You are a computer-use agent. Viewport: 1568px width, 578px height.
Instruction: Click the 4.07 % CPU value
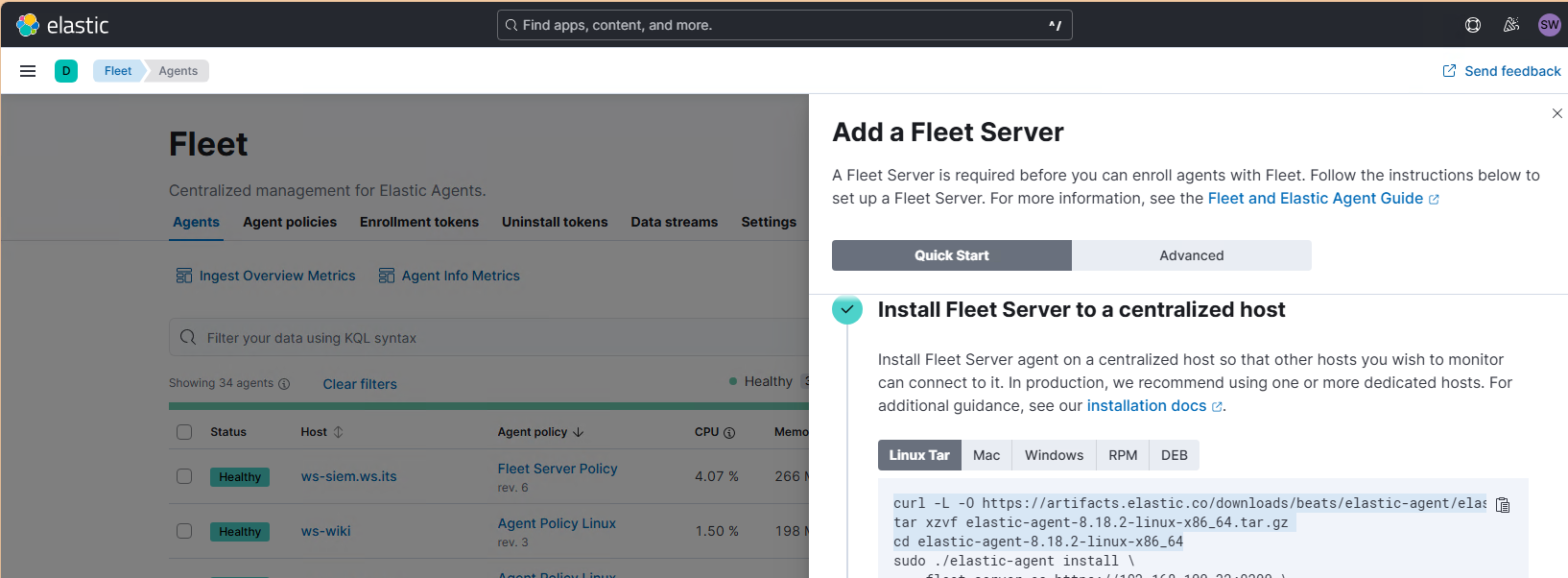coord(717,476)
